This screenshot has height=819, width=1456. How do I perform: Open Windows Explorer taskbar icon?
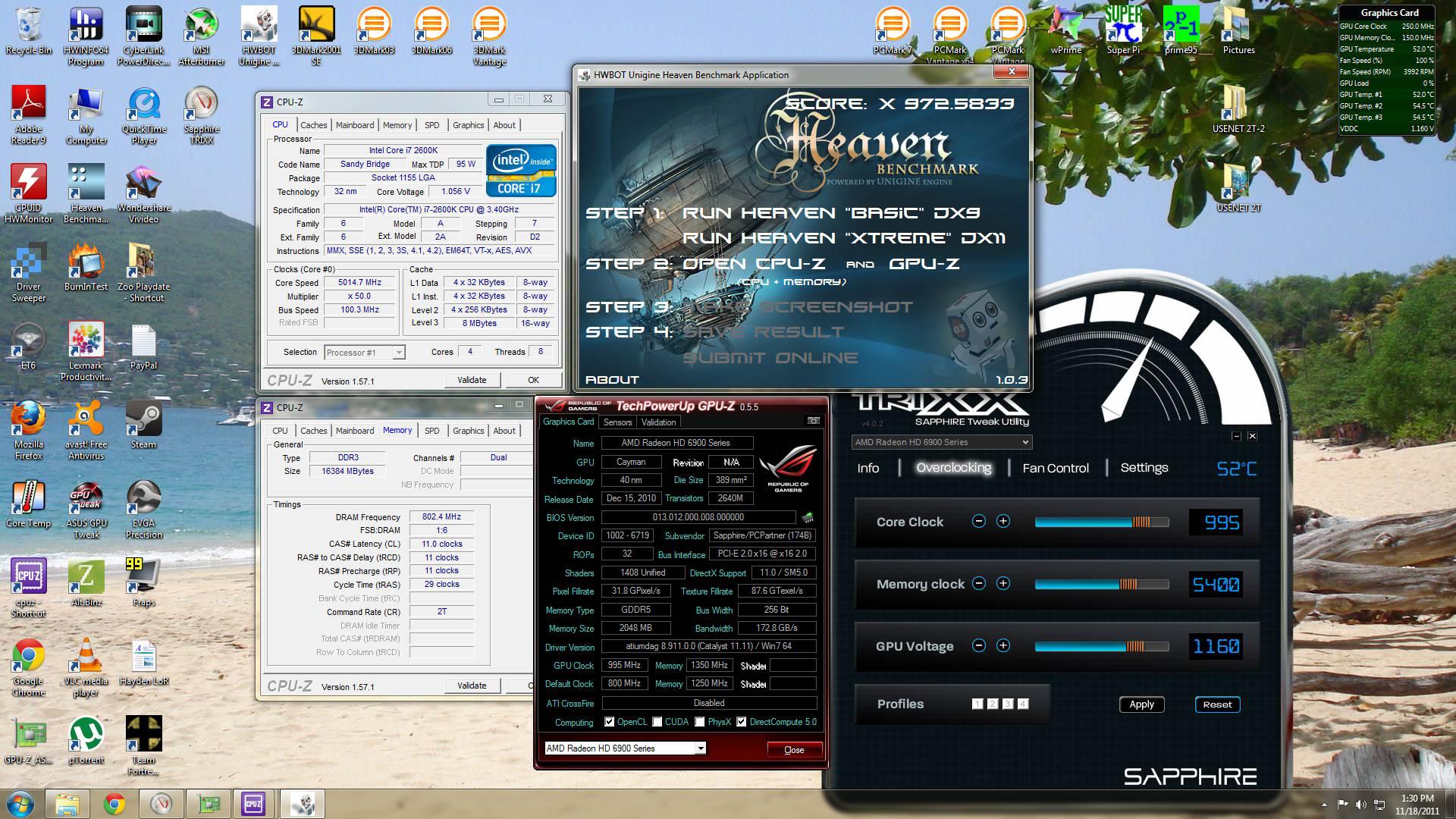67,804
